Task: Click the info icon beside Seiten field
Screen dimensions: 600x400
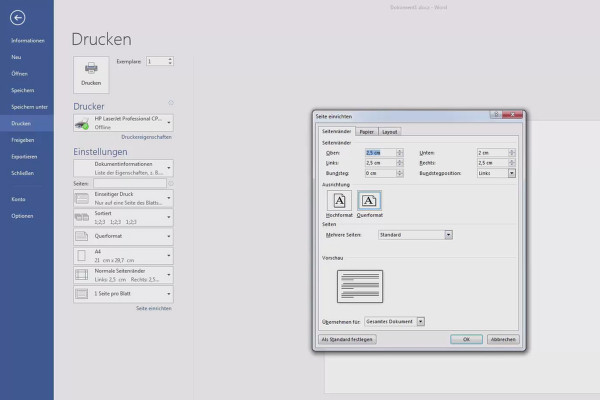Action: coord(171,183)
